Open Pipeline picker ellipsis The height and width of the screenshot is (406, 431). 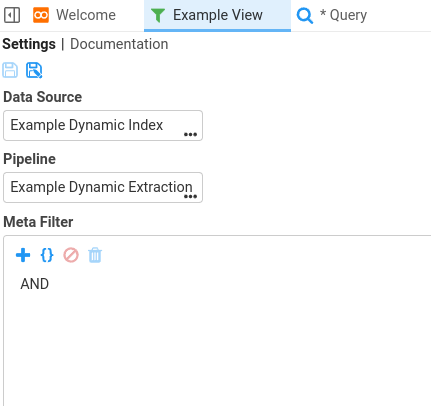click(x=190, y=196)
